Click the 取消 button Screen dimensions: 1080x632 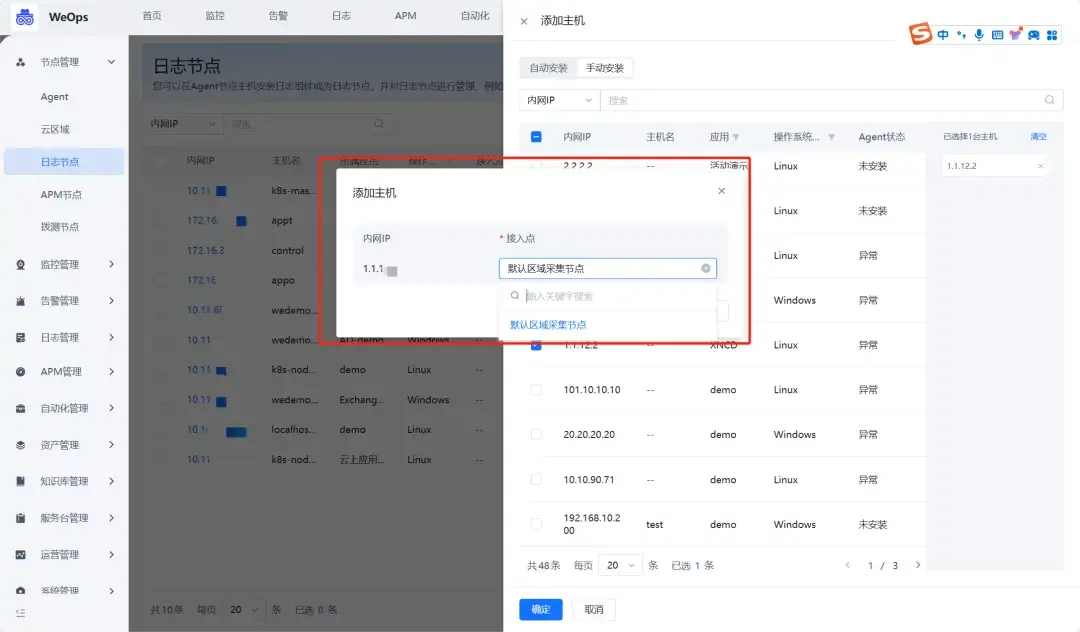594,609
